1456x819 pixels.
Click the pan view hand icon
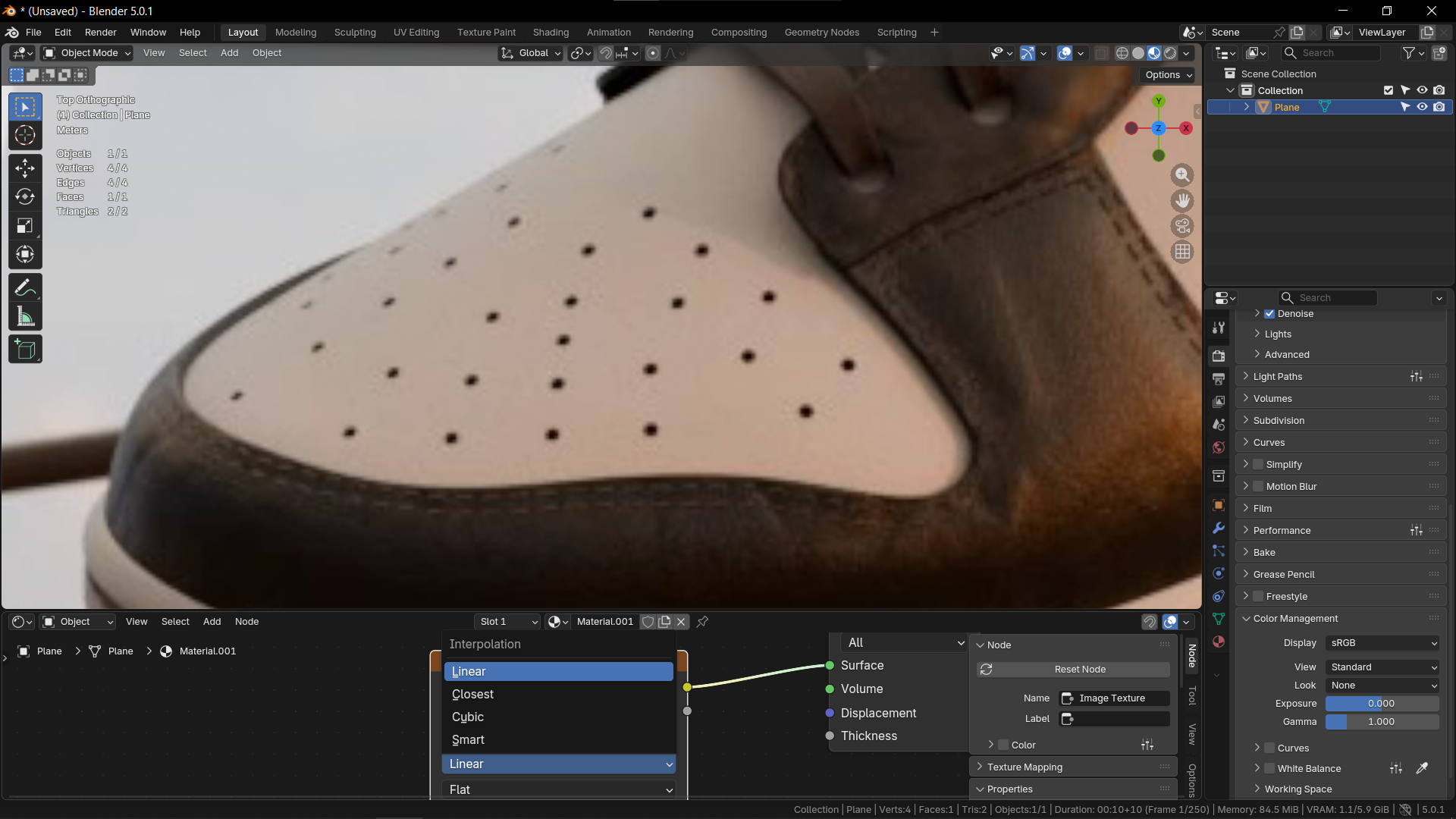tap(1182, 201)
